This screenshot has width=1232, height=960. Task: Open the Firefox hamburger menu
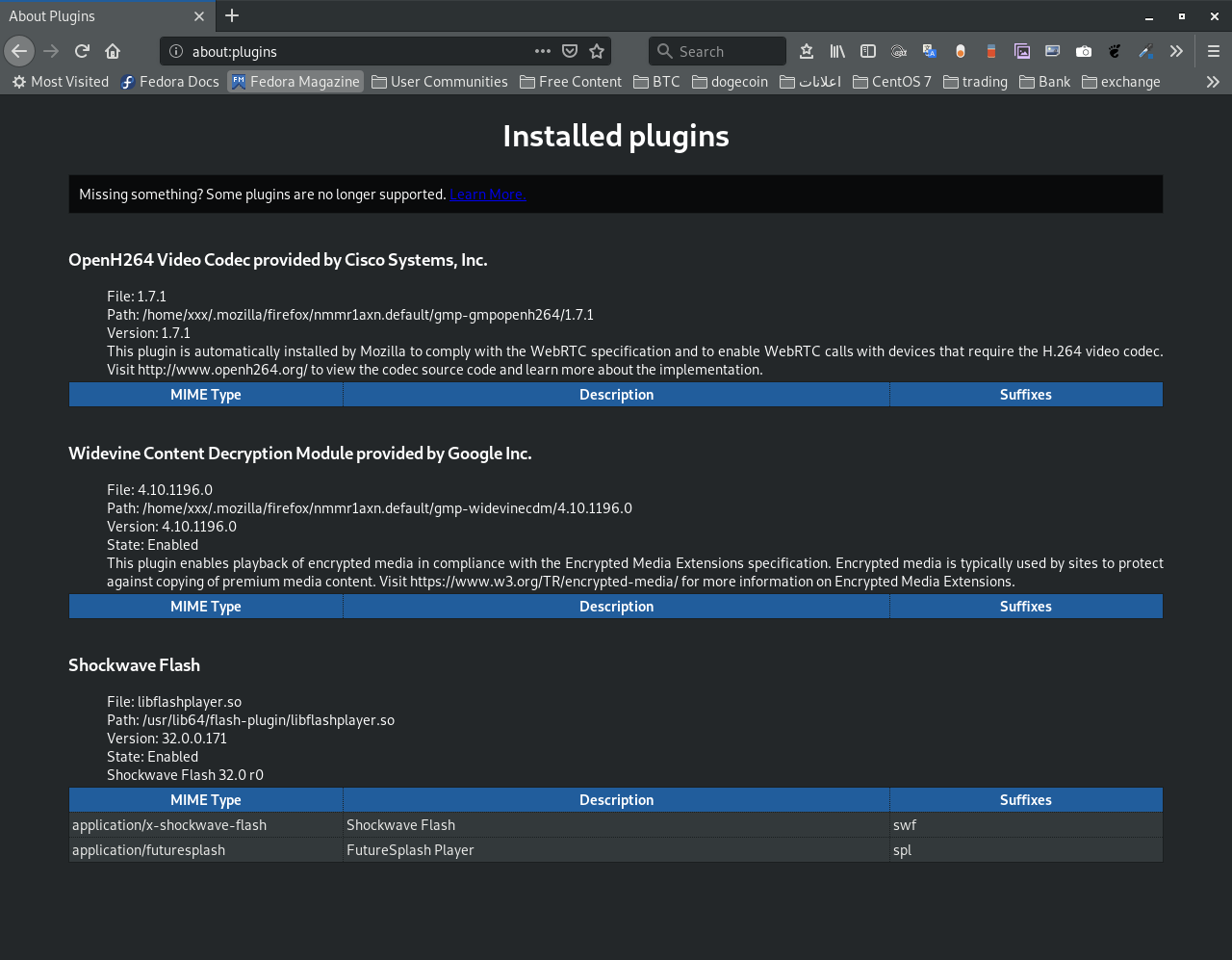1214,51
